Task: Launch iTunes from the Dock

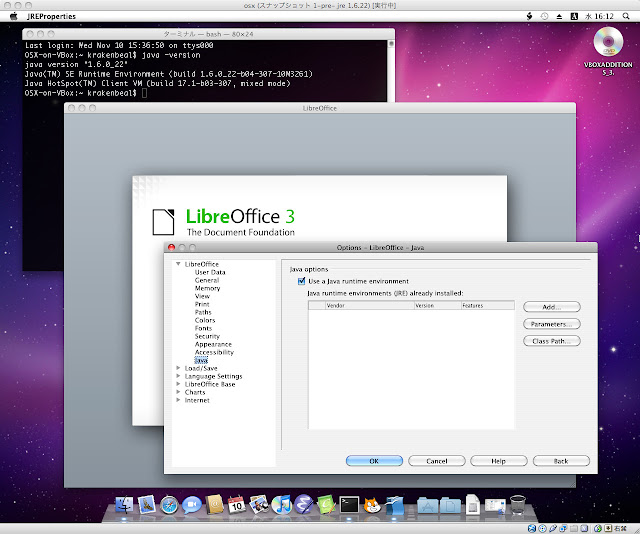Action: [x=282, y=505]
